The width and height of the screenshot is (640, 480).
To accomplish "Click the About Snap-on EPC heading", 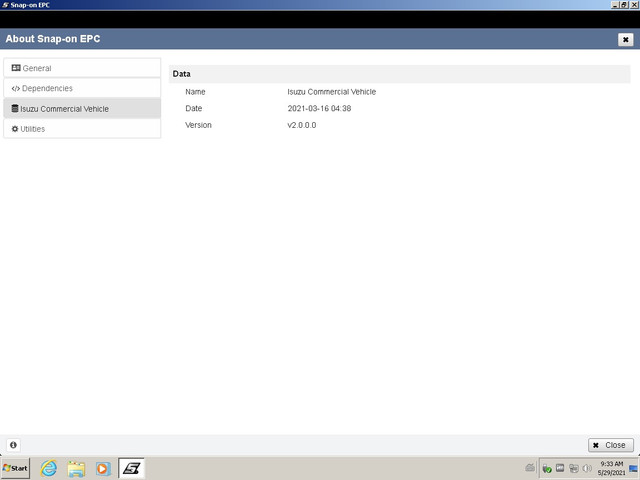I will [53, 39].
